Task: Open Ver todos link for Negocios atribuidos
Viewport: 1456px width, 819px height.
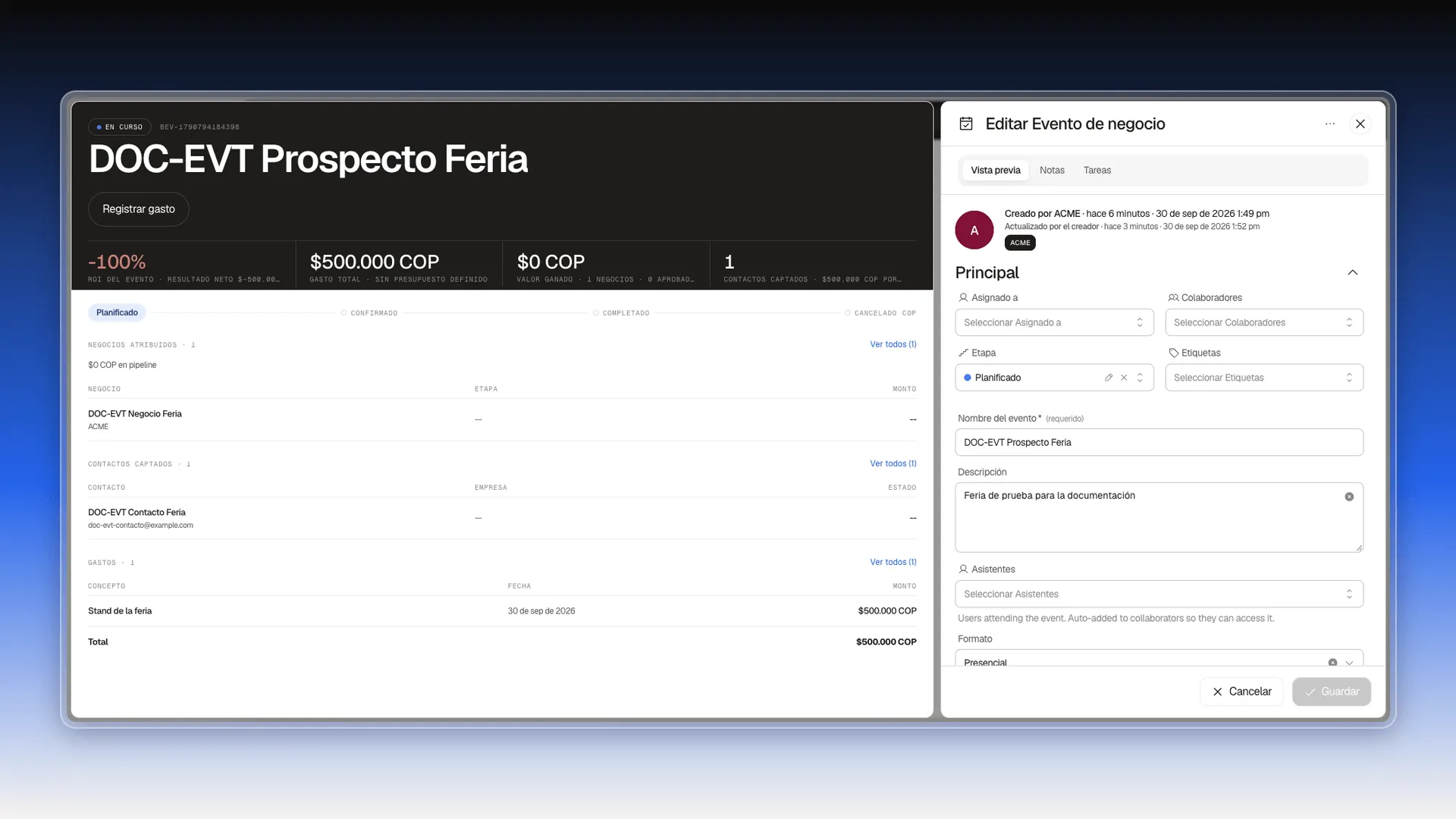Action: [x=893, y=344]
